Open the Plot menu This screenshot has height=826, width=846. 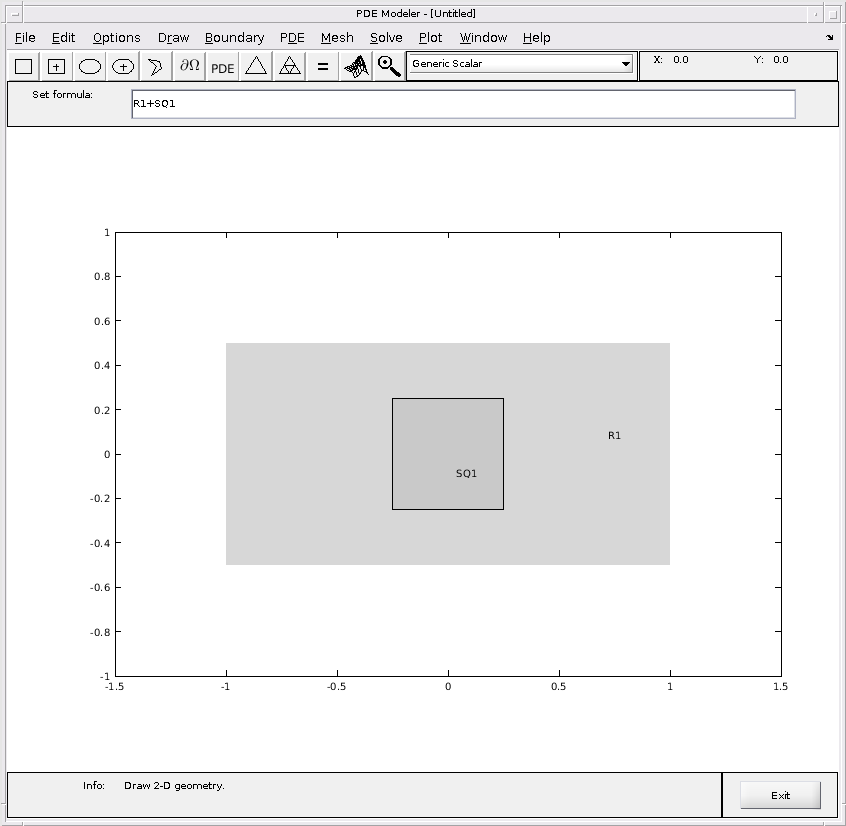coord(430,38)
